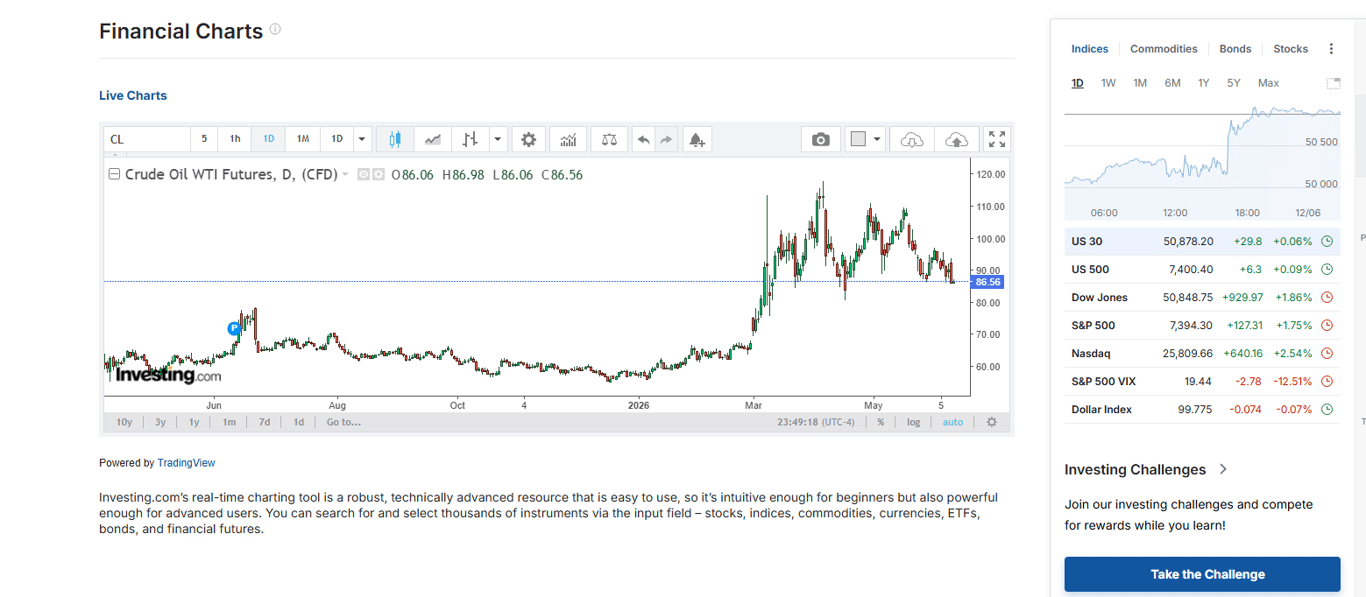
Task: Click the red clock icon in Dow Jones row
Action: point(1327,297)
